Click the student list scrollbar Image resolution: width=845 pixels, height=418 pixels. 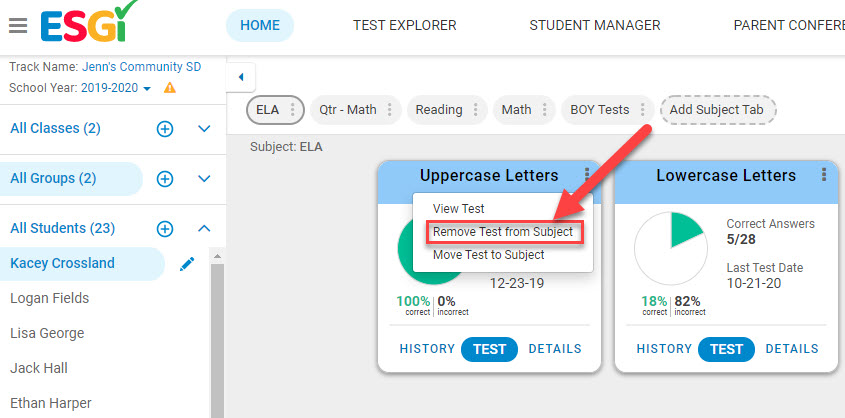coord(217,335)
